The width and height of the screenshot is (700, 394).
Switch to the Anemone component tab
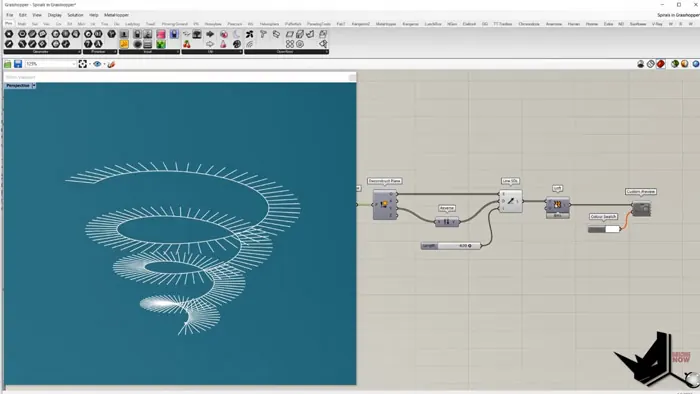click(x=554, y=24)
